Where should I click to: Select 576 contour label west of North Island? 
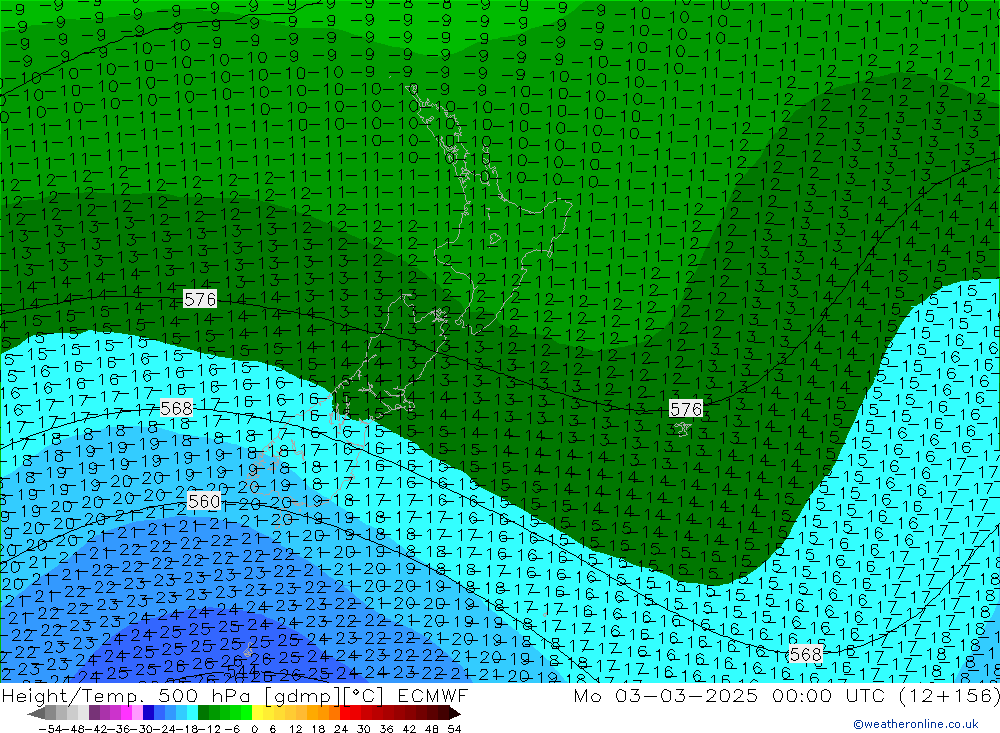[x=200, y=299]
